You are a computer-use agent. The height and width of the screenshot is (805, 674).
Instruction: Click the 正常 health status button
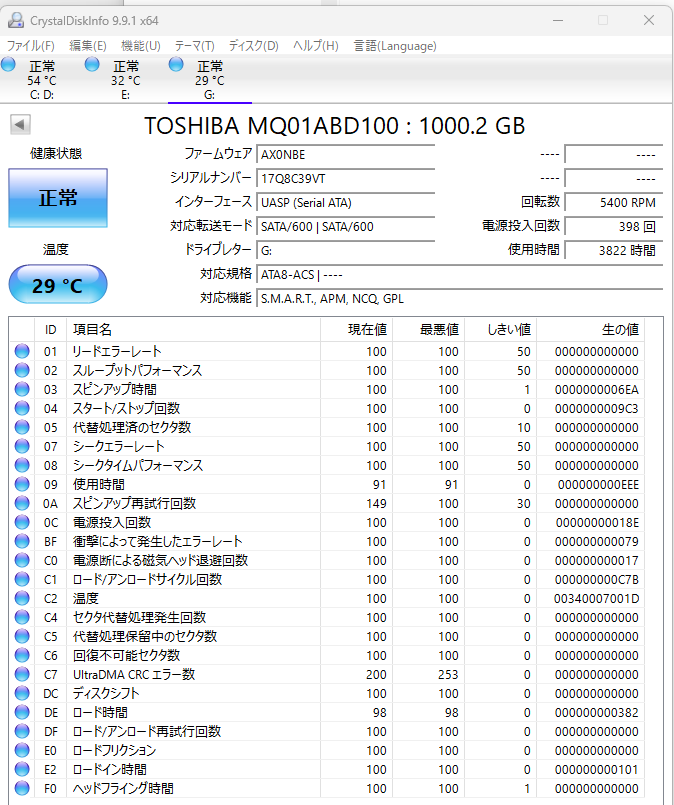58,198
